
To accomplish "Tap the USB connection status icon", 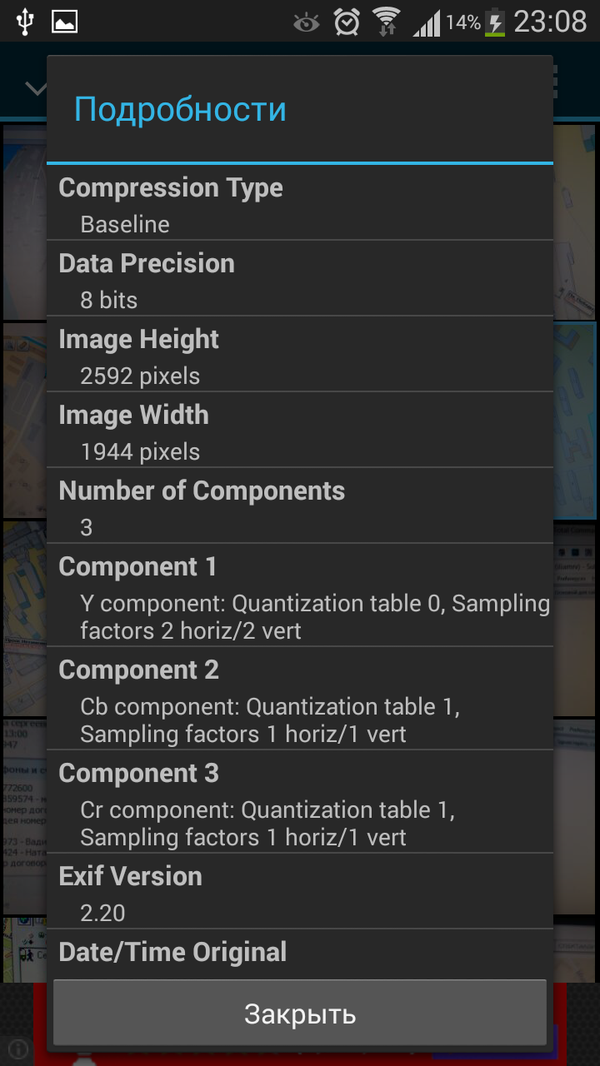I will 25,21.
